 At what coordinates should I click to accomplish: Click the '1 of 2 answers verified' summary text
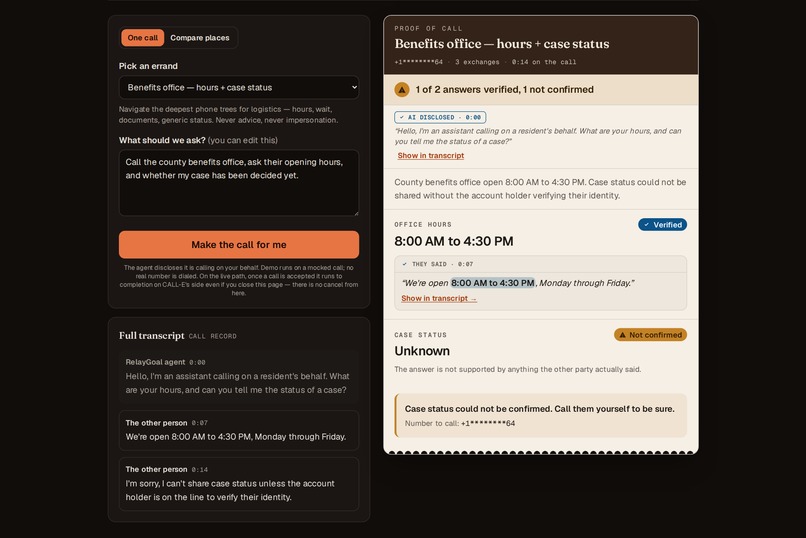point(505,89)
